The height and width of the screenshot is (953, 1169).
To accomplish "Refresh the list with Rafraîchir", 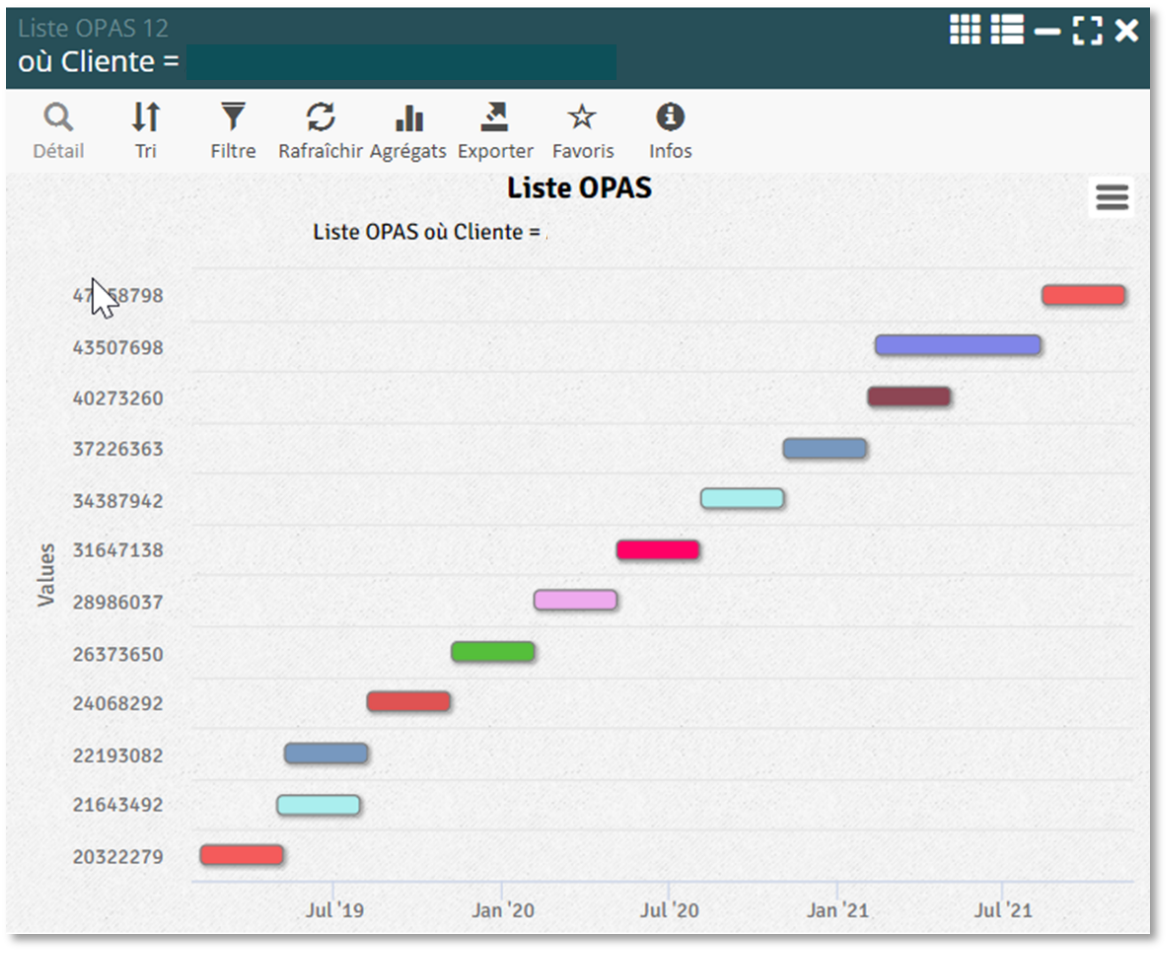I will [x=320, y=131].
